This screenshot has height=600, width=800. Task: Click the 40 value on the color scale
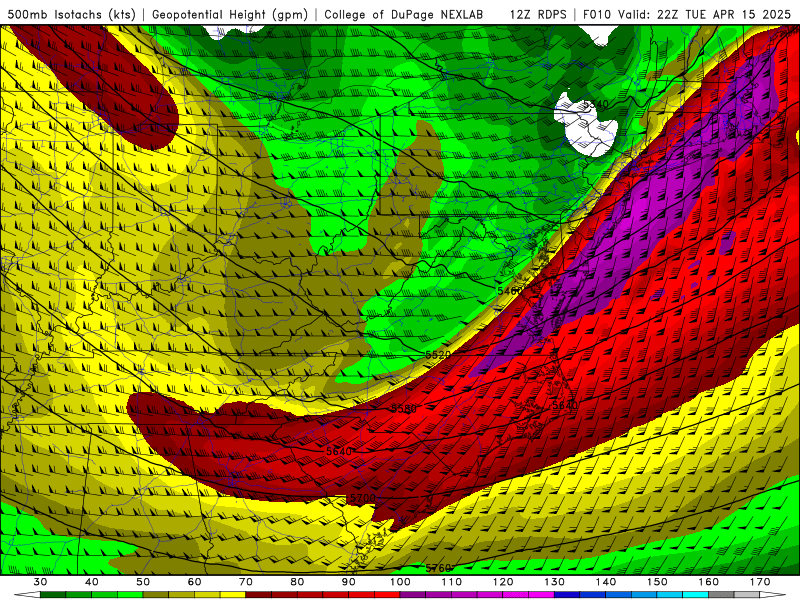[x=92, y=582]
